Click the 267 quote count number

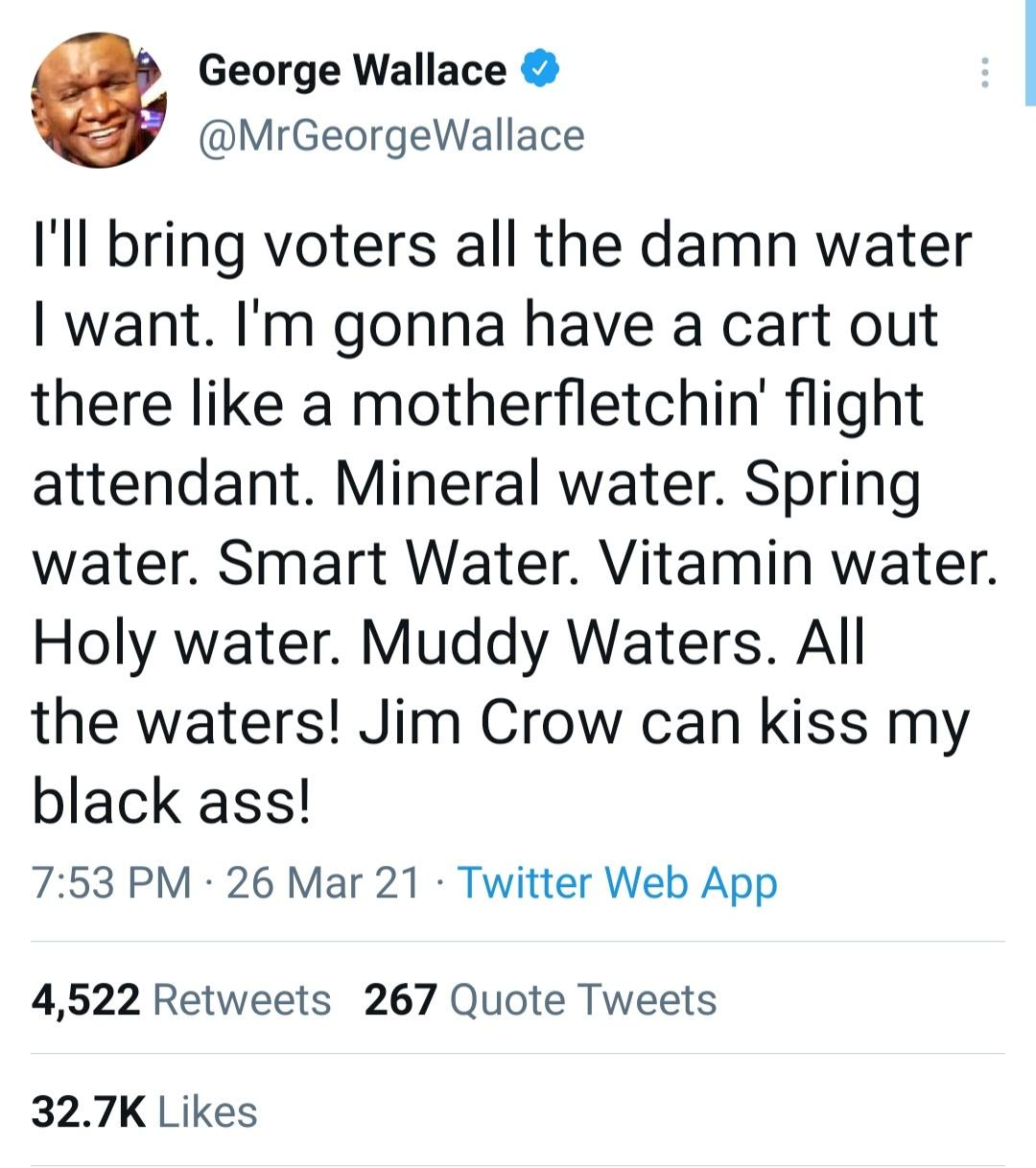point(401,1000)
